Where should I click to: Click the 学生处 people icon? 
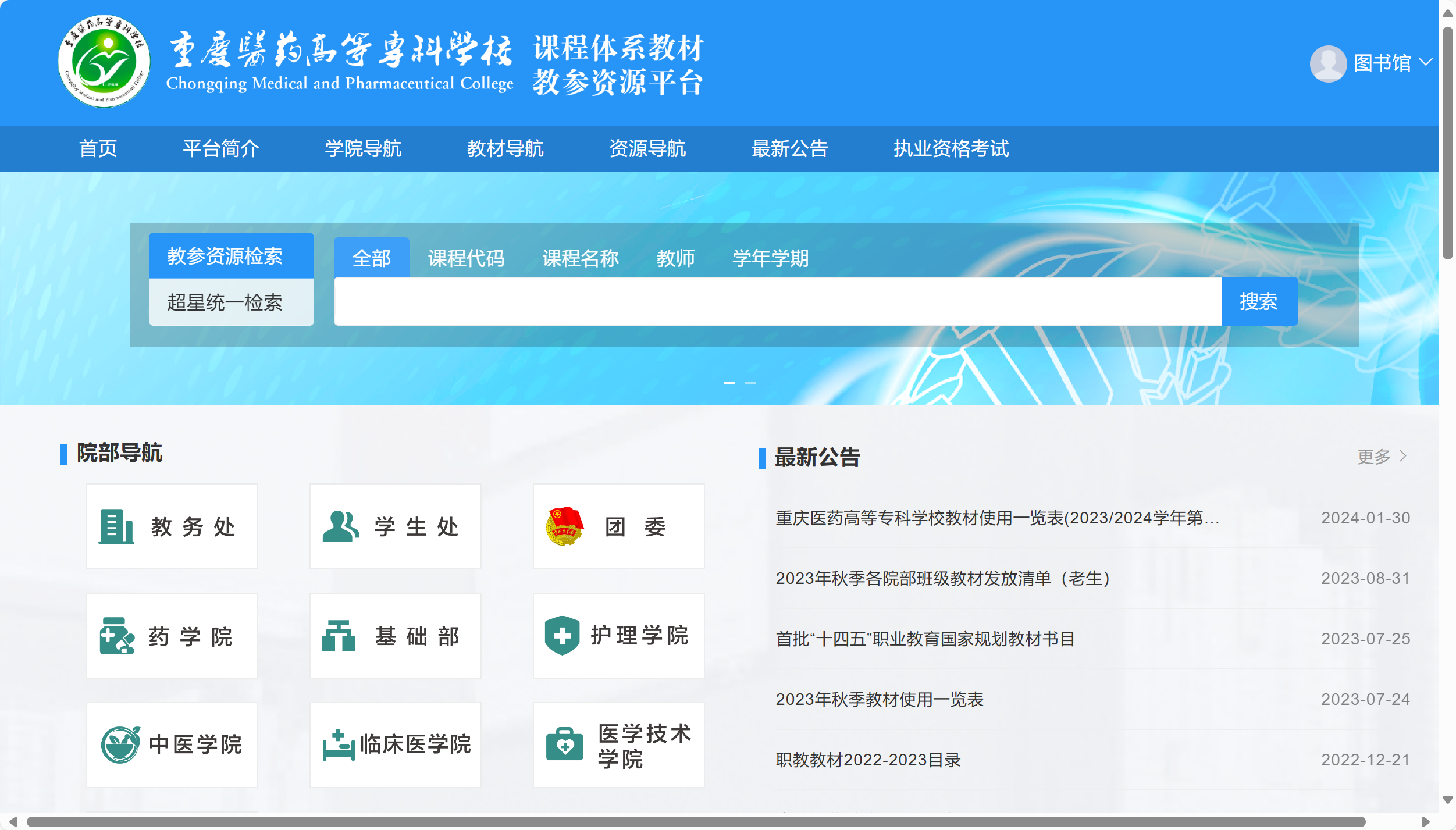point(340,526)
